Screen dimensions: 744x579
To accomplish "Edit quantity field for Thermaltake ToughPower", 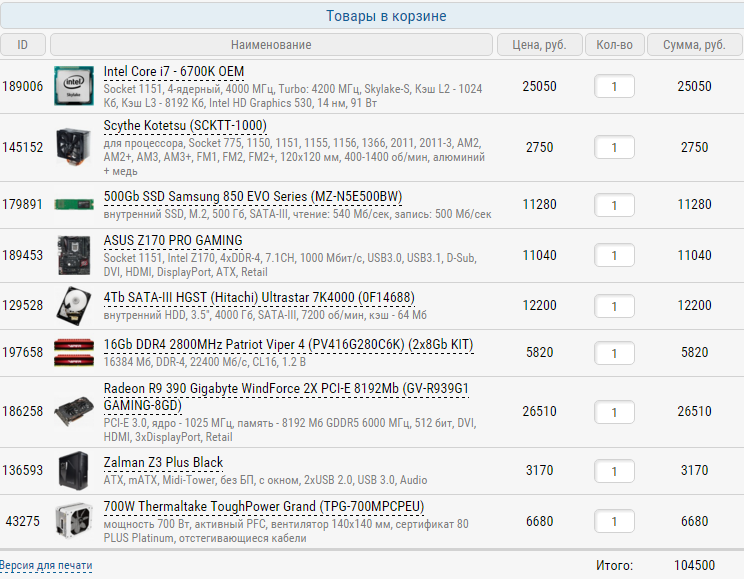I will pos(614,522).
